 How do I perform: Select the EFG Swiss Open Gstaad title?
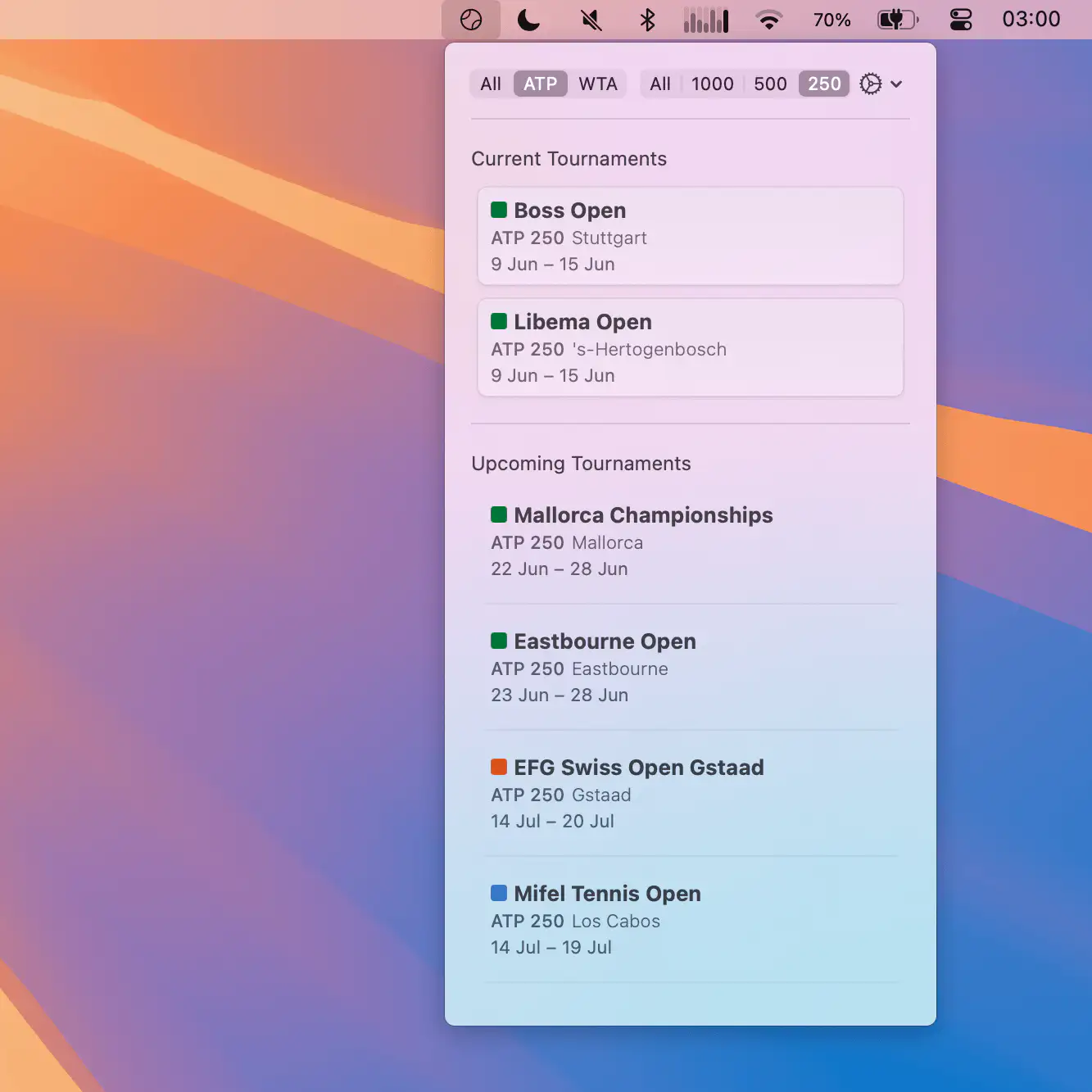click(639, 768)
